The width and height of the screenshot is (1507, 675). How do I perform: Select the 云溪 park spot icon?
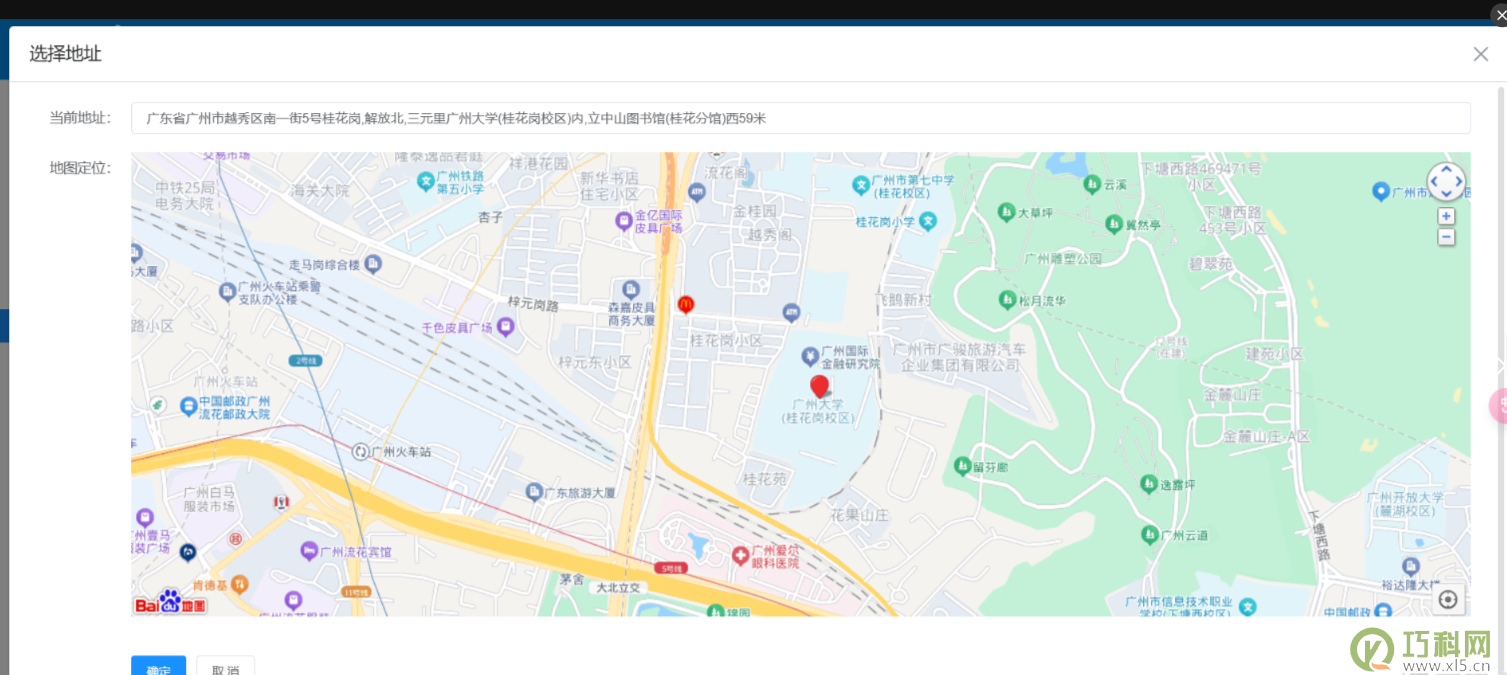[1091, 184]
